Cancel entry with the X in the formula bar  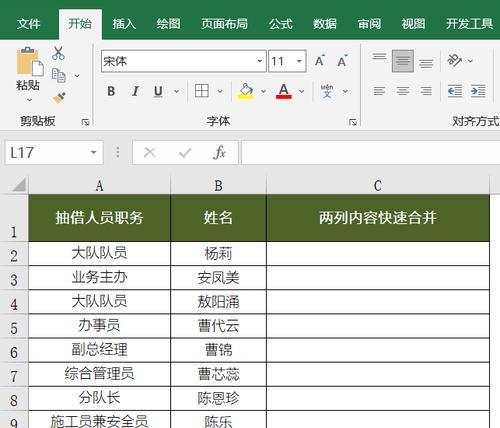point(150,153)
